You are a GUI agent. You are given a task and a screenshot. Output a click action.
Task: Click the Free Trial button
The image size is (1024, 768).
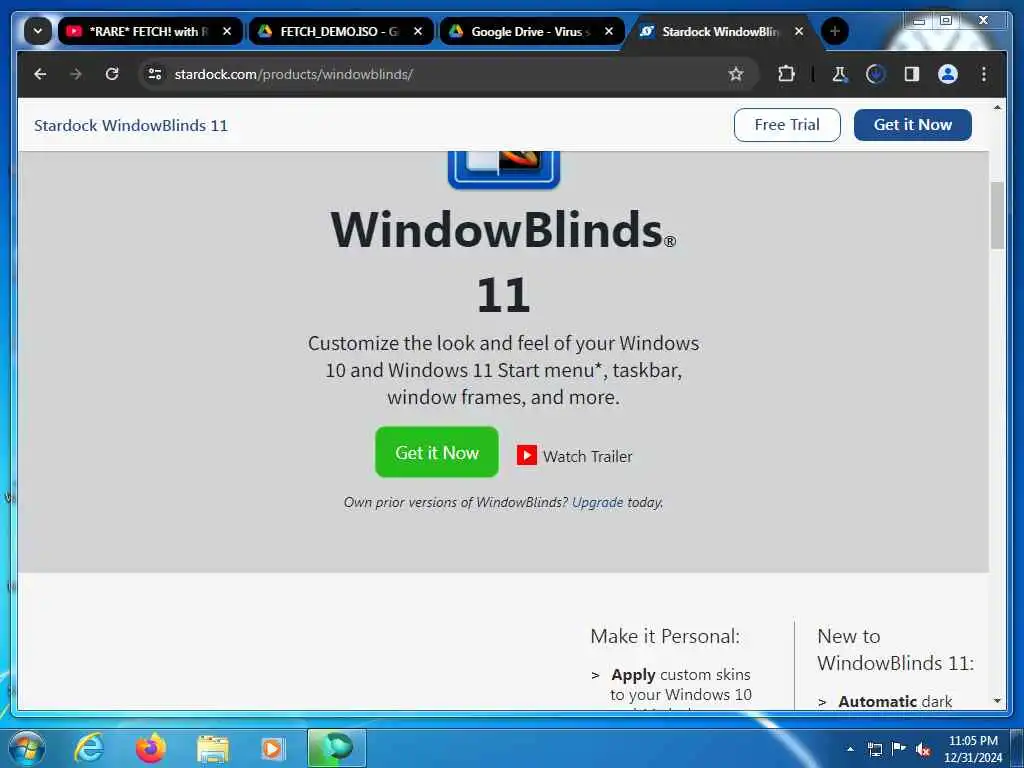787,125
